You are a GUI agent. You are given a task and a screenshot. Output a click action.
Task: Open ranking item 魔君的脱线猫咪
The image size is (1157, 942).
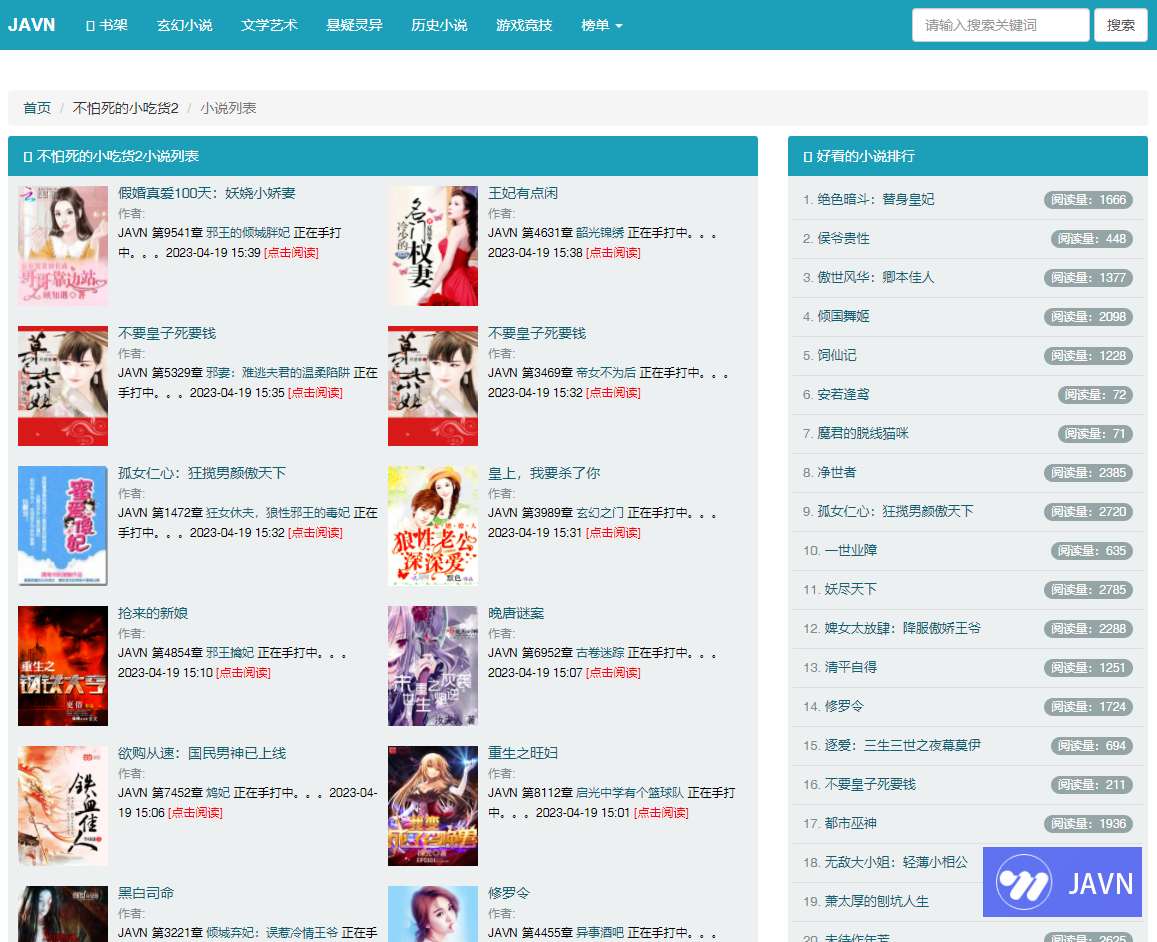pos(863,434)
